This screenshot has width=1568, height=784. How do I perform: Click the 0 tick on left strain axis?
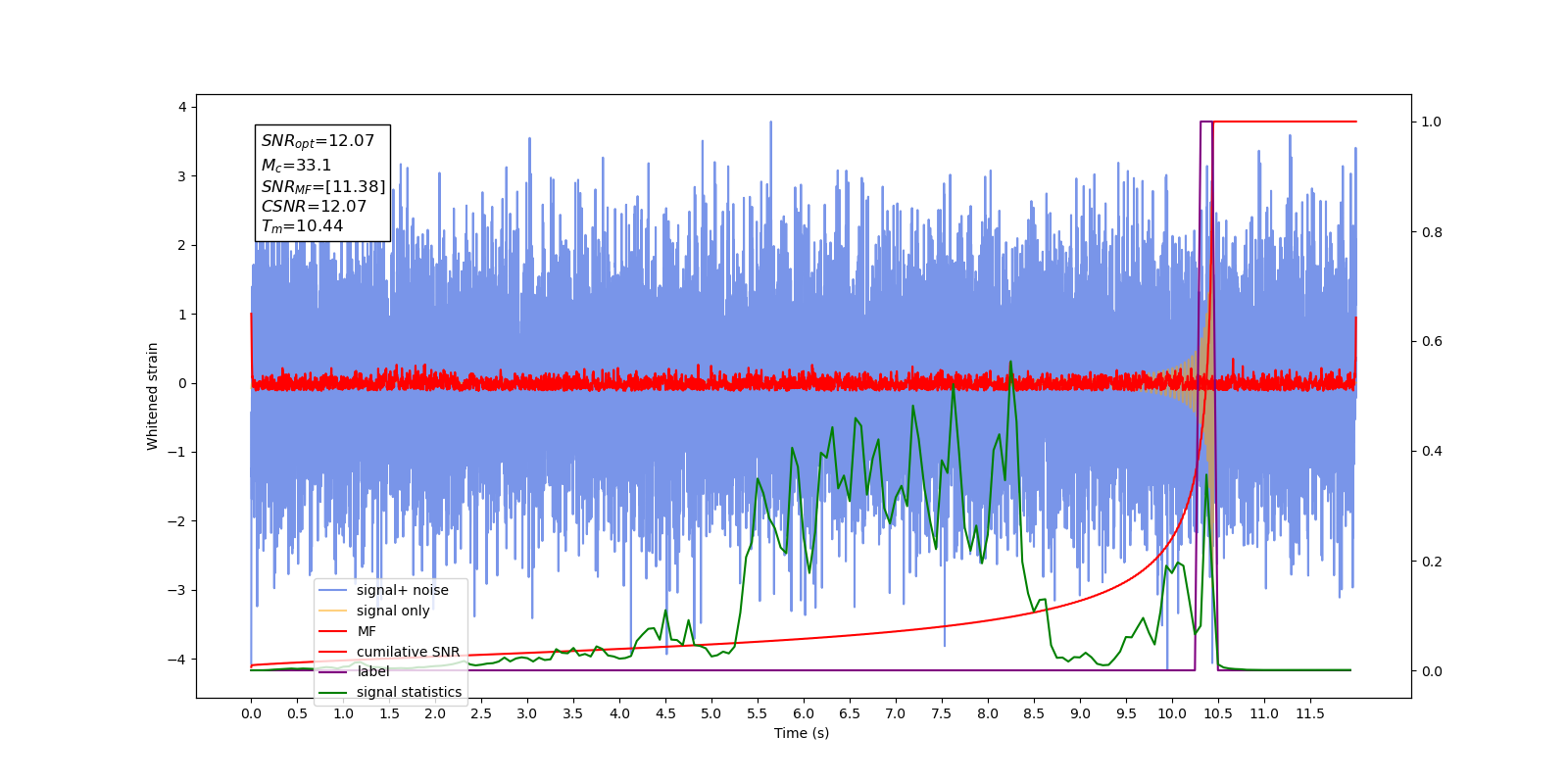(x=181, y=383)
